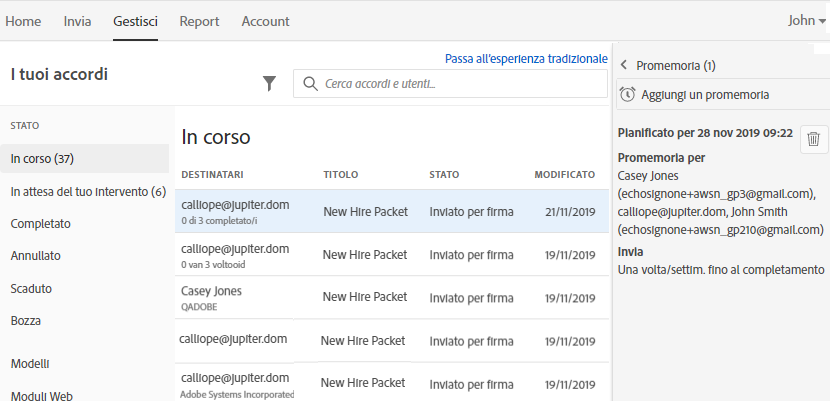This screenshot has height=401, width=830.
Task: Open the John user dropdown
Action: click(x=806, y=21)
